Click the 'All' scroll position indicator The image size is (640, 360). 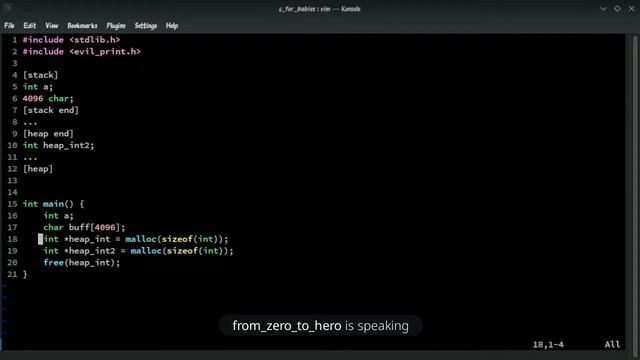[612, 344]
